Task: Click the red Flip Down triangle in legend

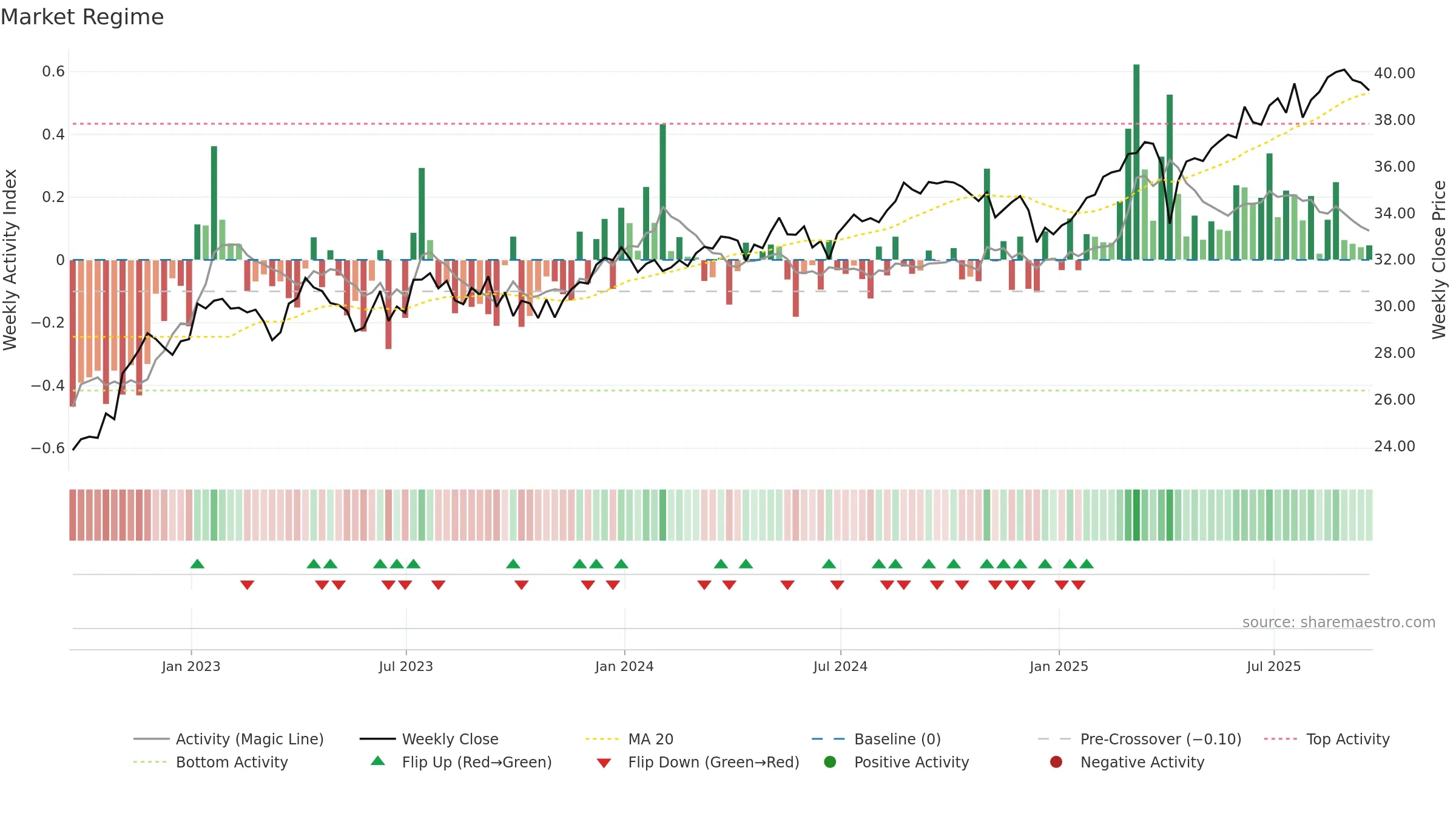Action: 604,763
